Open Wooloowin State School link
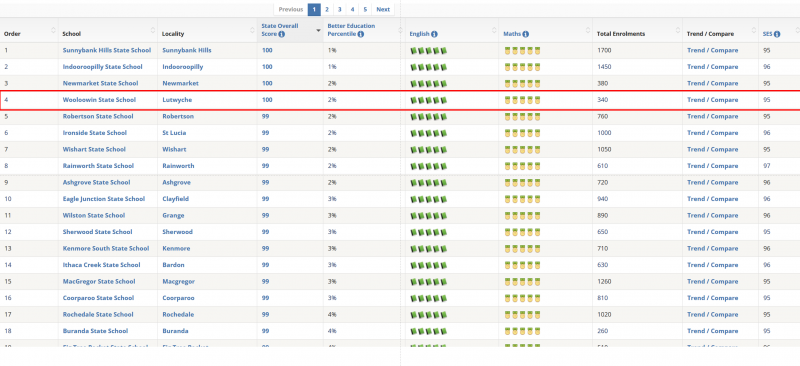The image size is (800, 366). pyautogui.click(x=99, y=100)
